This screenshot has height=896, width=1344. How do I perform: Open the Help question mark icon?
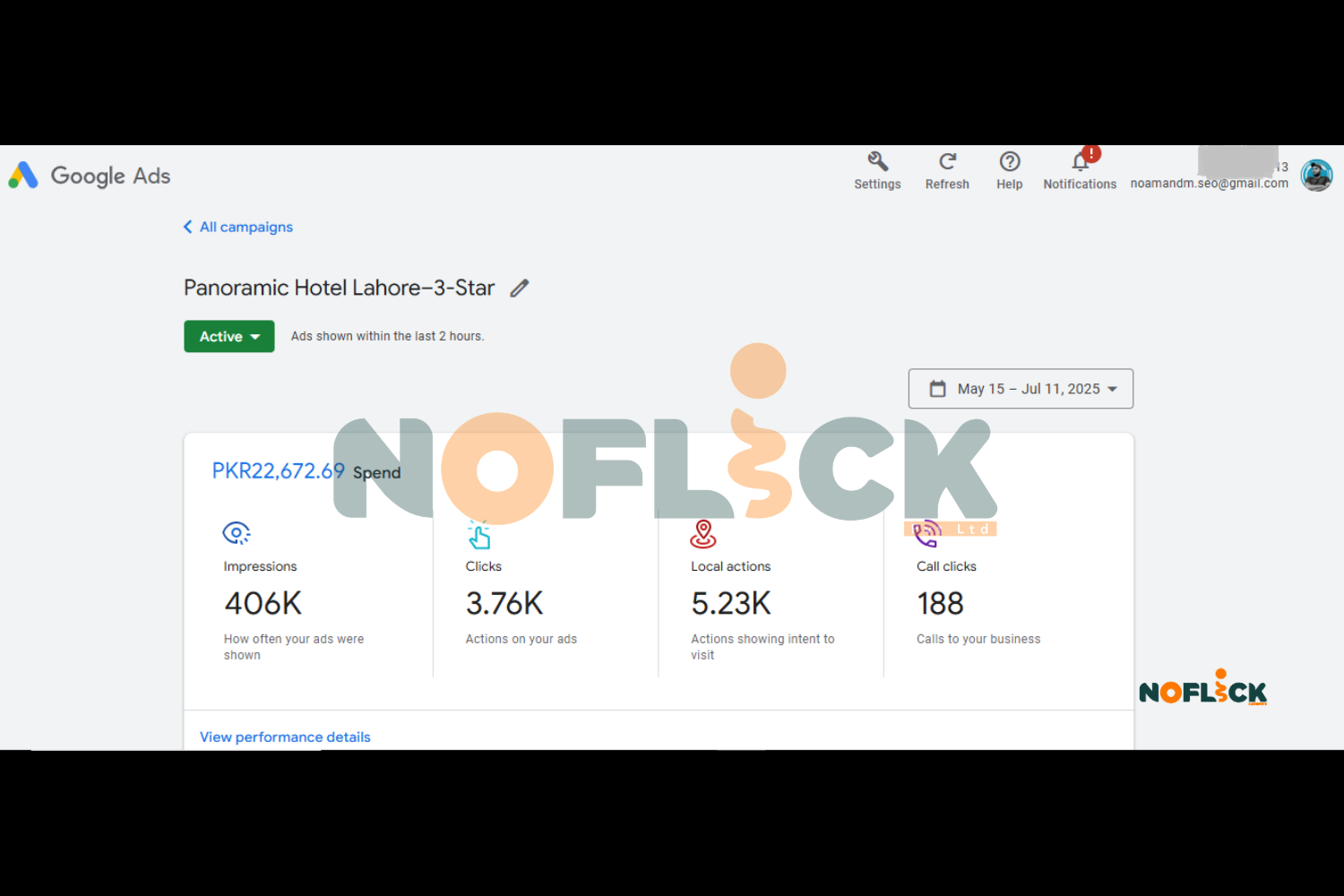pos(1010,161)
